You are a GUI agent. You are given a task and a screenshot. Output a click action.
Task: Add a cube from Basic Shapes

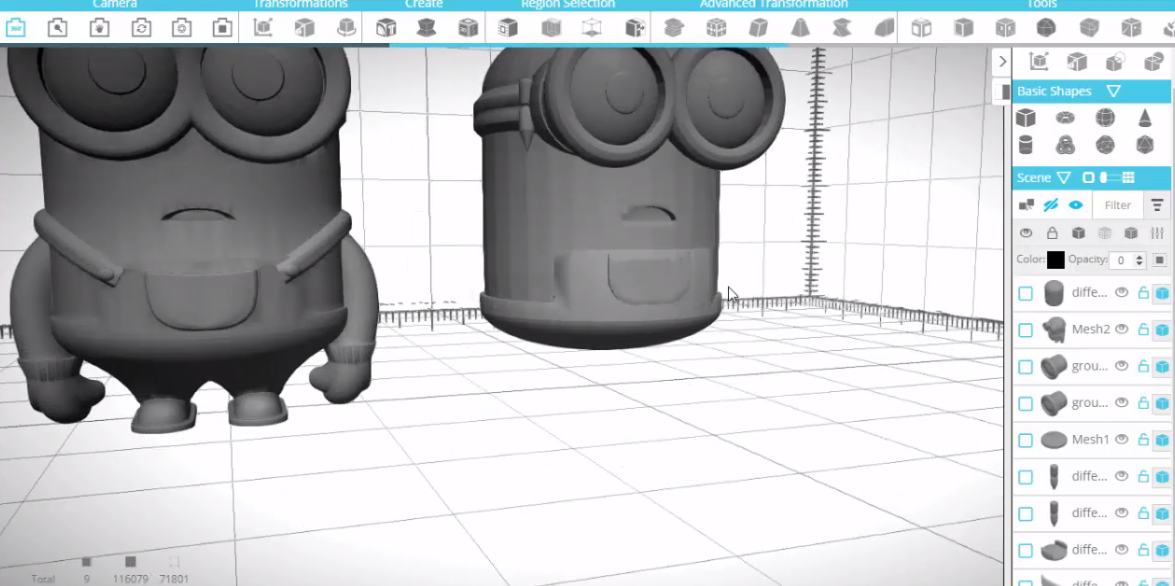[x=1025, y=118]
